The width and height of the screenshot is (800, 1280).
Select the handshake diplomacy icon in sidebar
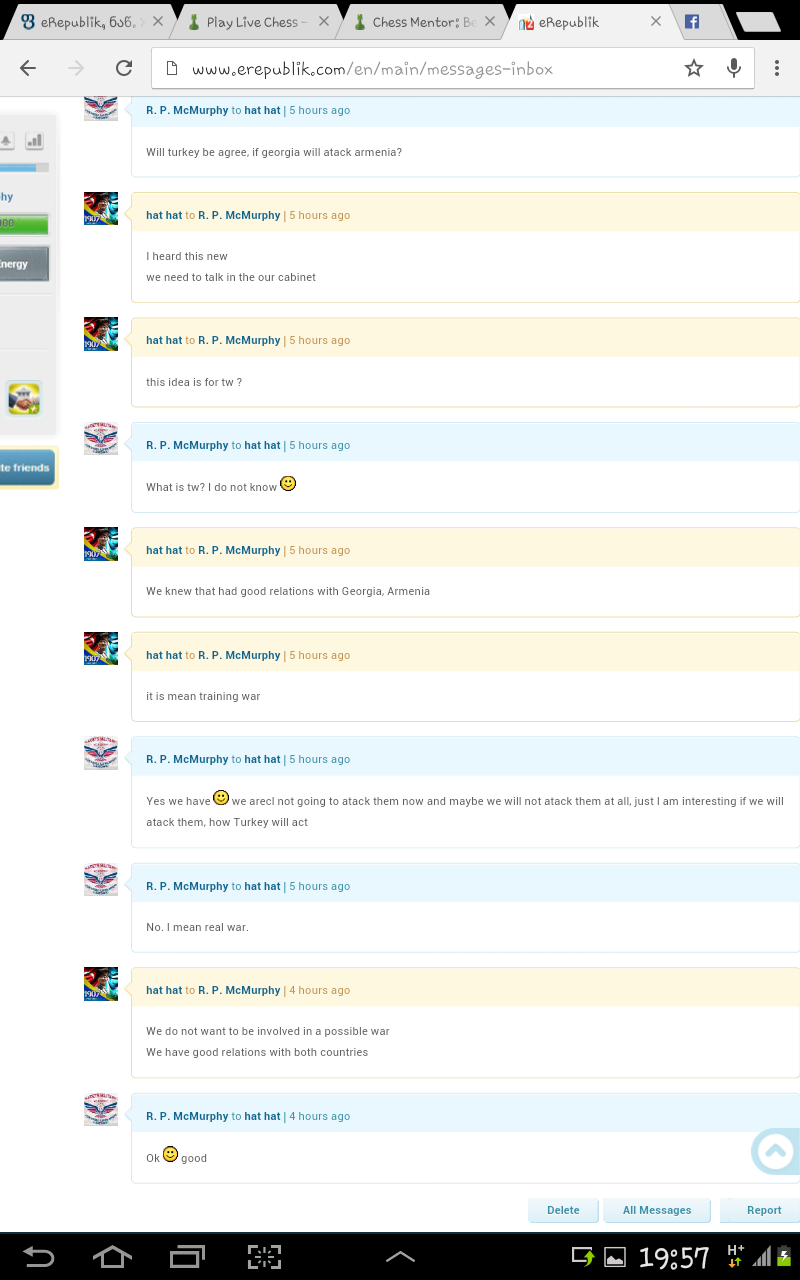pyautogui.click(x=24, y=398)
